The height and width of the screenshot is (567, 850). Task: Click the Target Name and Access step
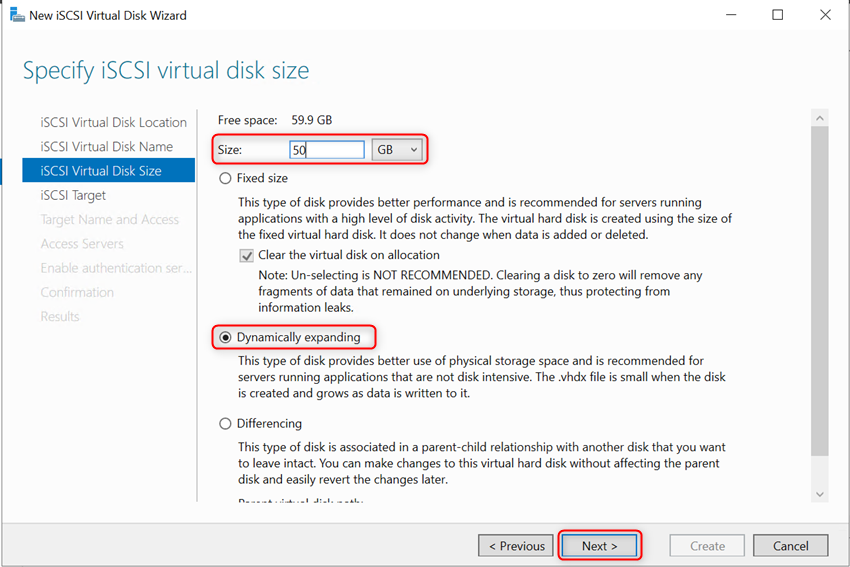click(110, 220)
